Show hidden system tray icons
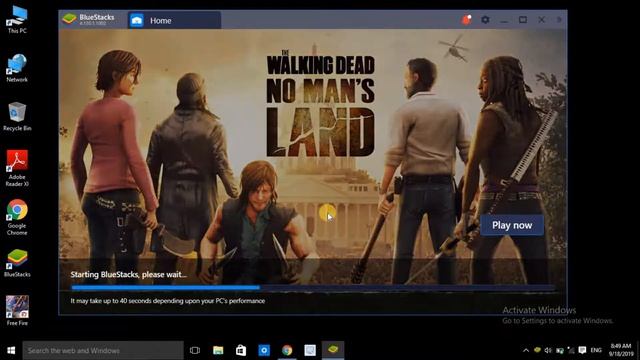Screen dimensions: 640x360 526,350
